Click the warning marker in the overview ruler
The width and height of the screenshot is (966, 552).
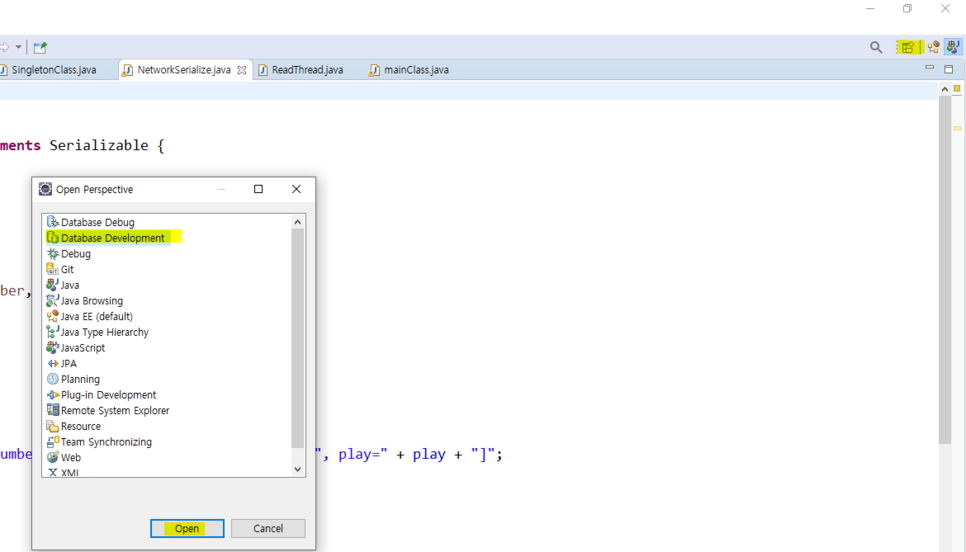[957, 128]
